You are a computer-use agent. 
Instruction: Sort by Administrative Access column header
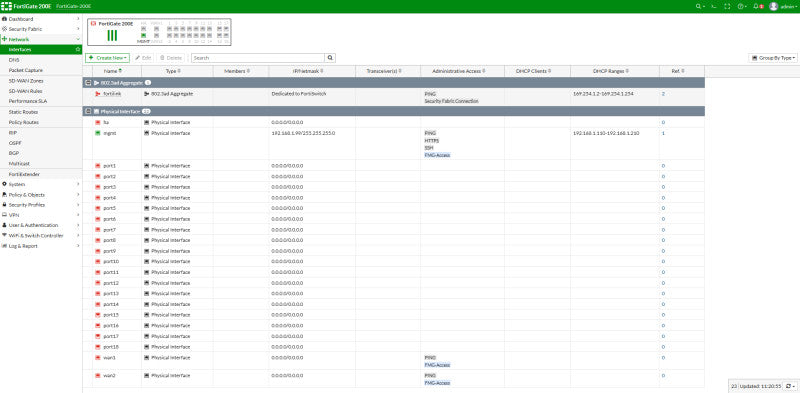[462, 71]
